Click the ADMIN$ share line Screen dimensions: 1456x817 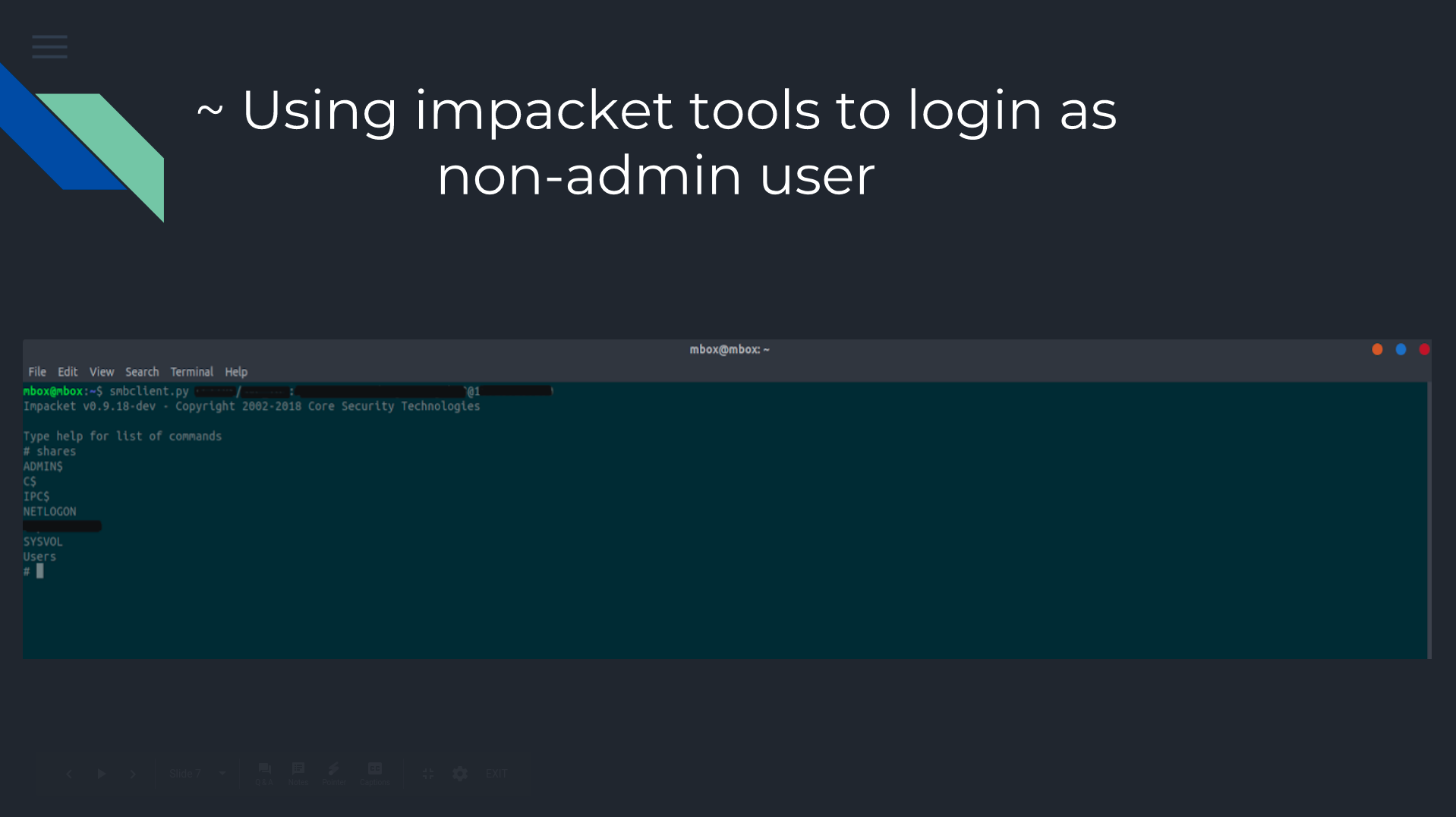coord(43,466)
